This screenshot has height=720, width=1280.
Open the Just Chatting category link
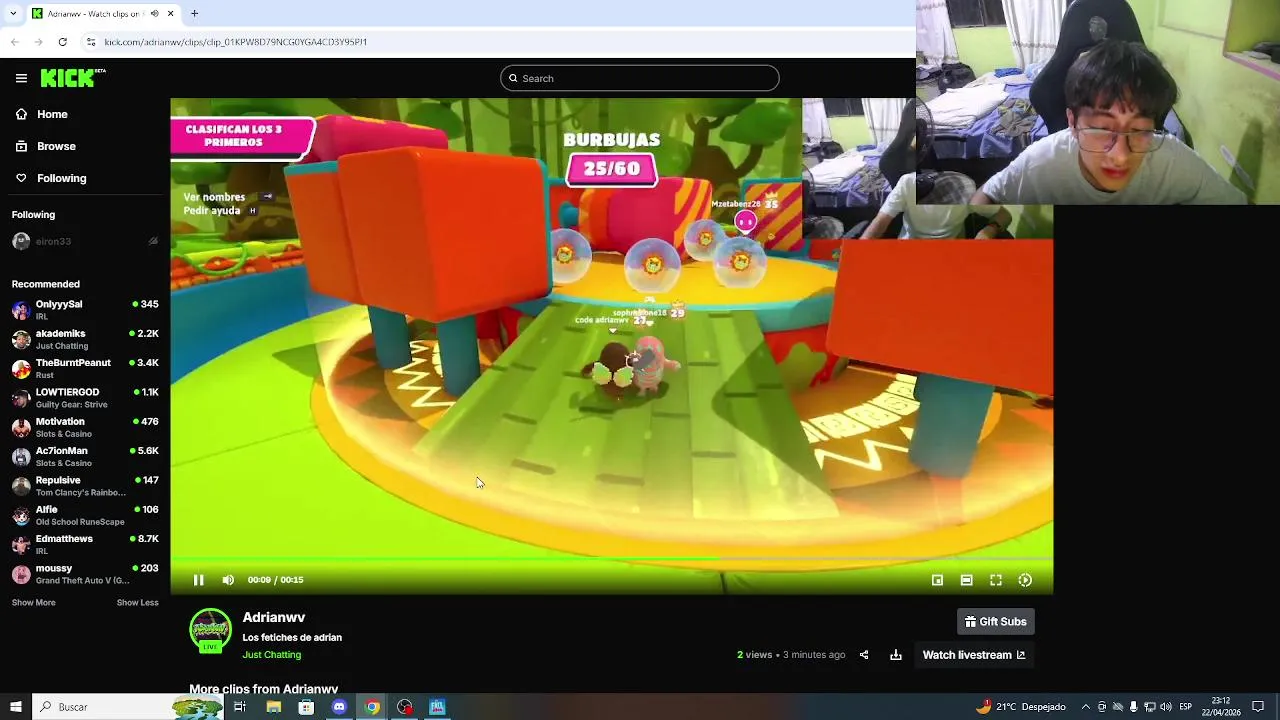(271, 655)
